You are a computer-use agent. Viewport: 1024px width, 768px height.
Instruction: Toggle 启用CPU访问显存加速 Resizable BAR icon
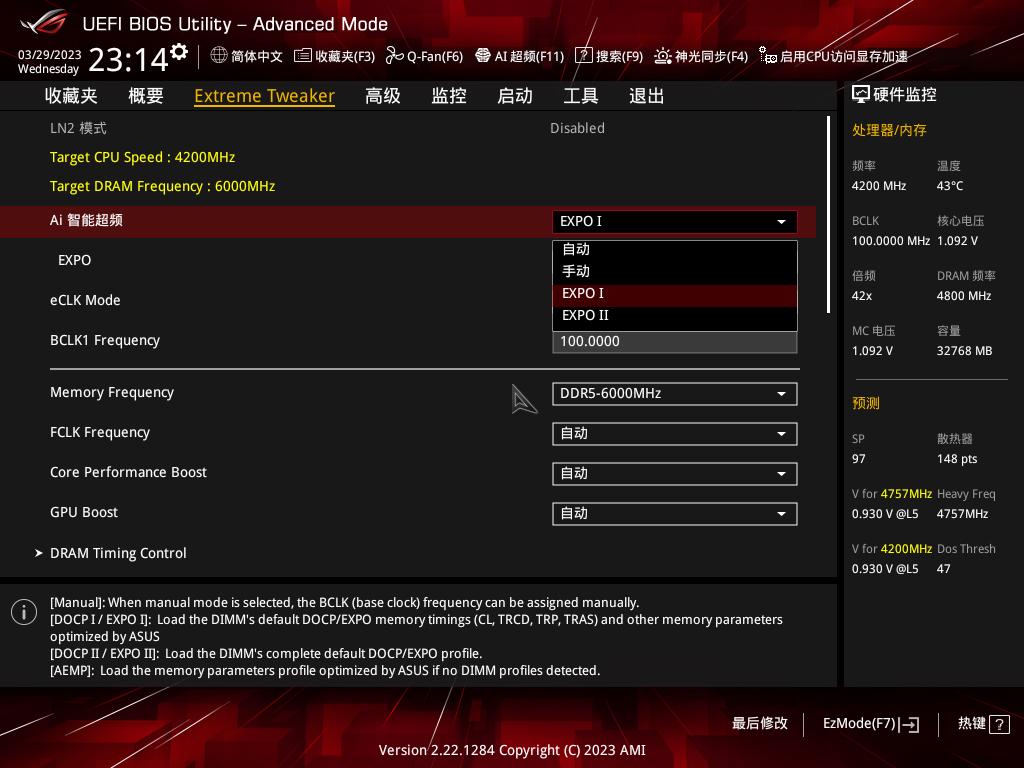[767, 56]
